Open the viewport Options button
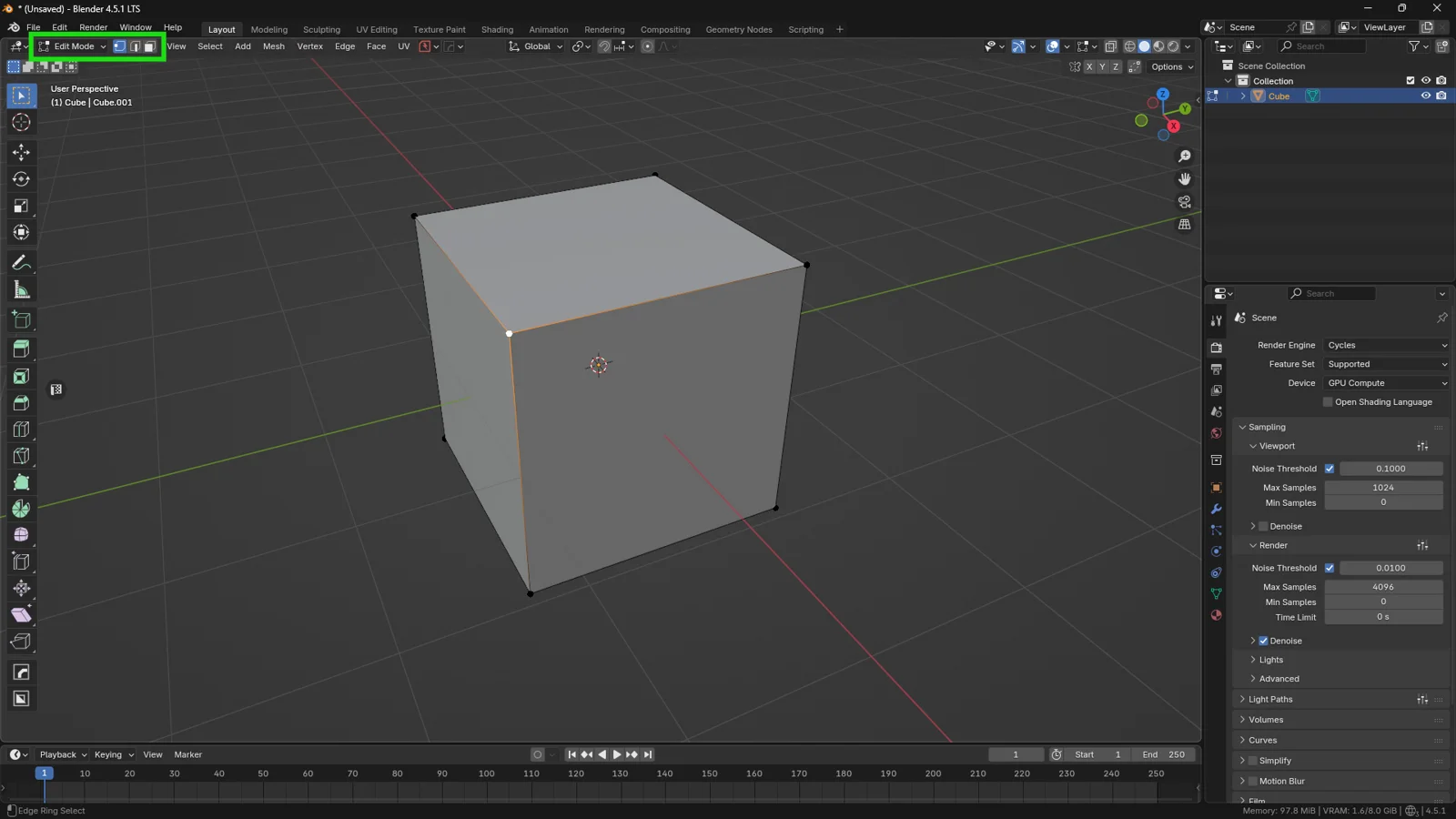Screen dimensions: 1456x819 pyautogui.click(x=1172, y=66)
